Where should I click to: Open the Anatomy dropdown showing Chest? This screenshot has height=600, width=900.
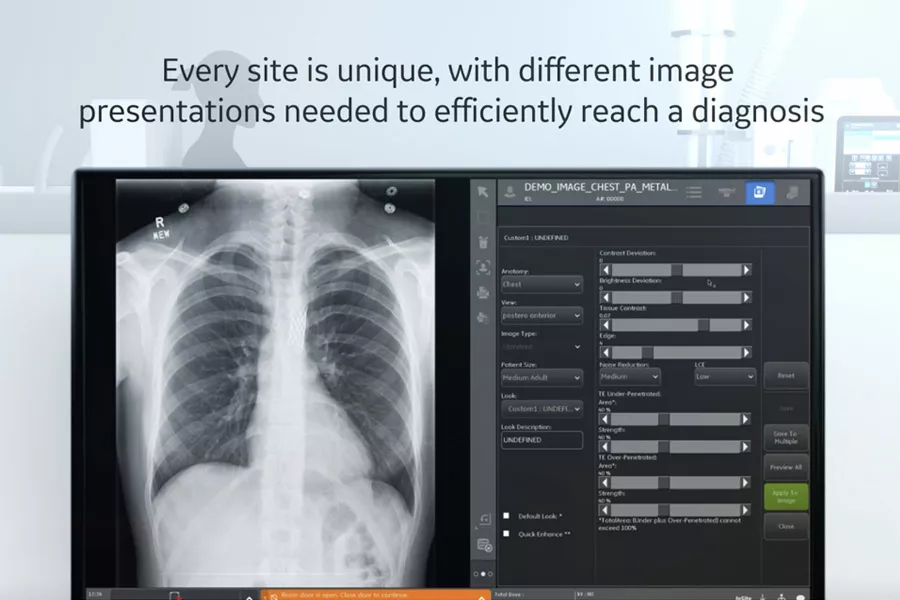click(x=541, y=284)
